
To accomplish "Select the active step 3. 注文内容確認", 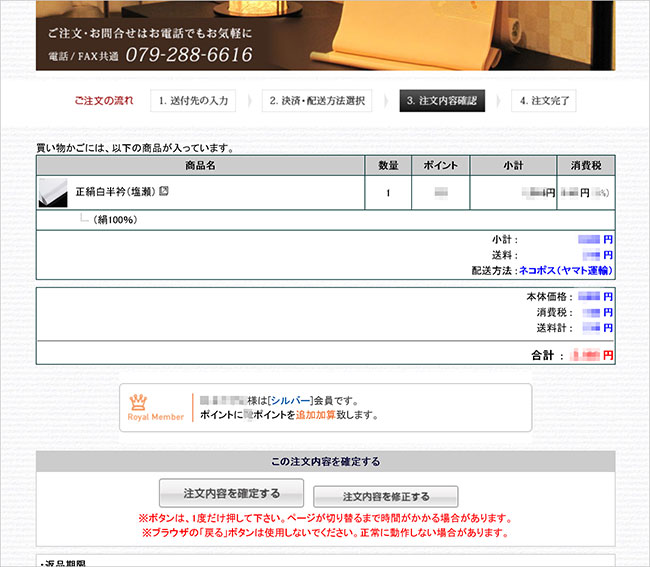I will coord(441,101).
